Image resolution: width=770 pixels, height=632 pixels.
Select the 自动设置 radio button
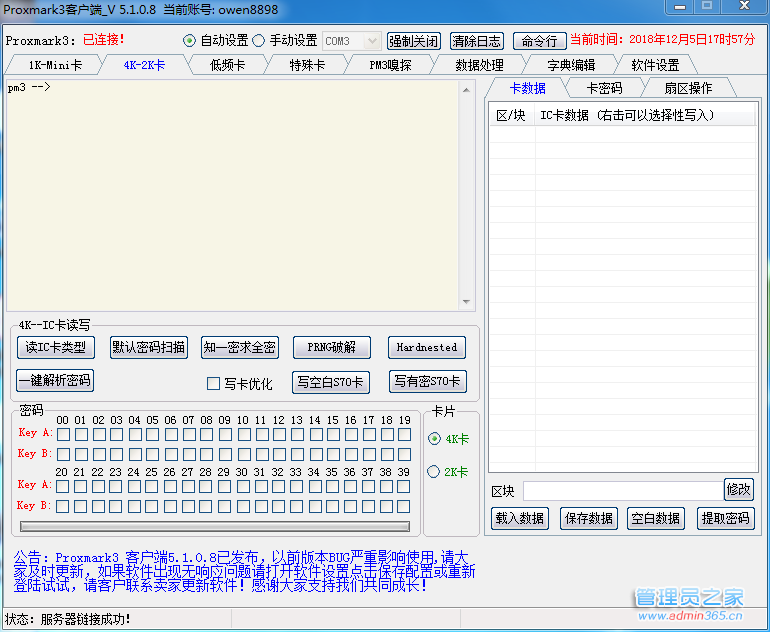[189, 41]
